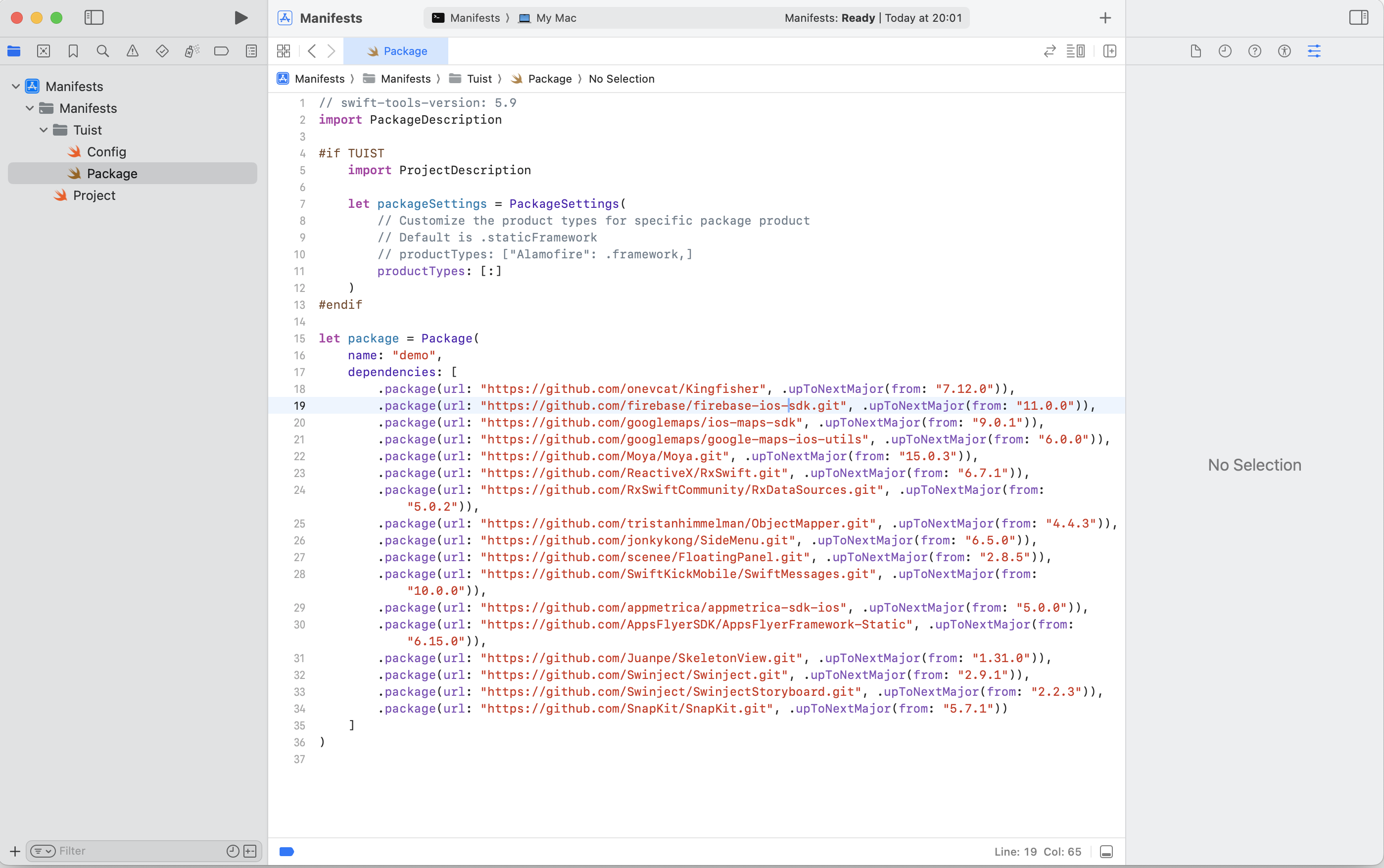Click the Moya package URL string
Screen dimensions: 1384x868
[605, 456]
